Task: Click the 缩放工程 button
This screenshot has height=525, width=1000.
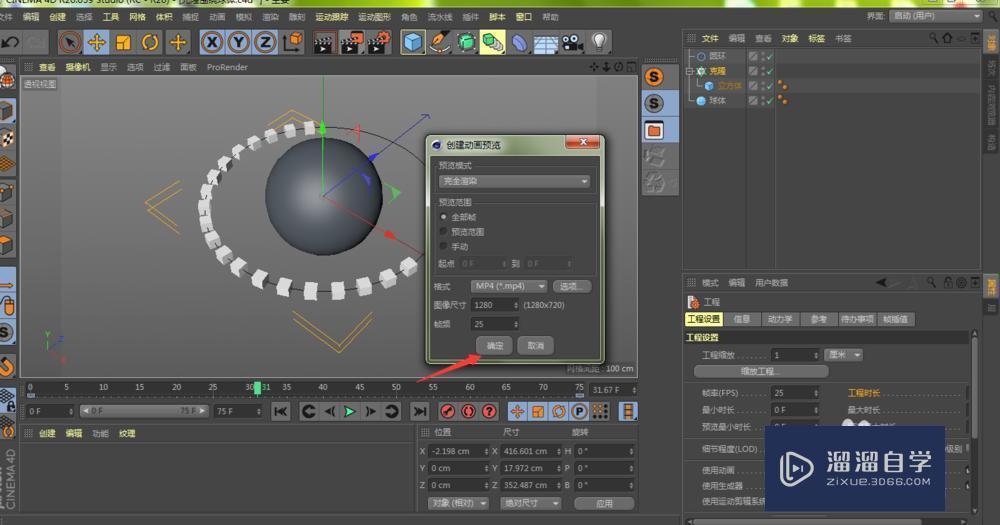Action: pos(761,371)
